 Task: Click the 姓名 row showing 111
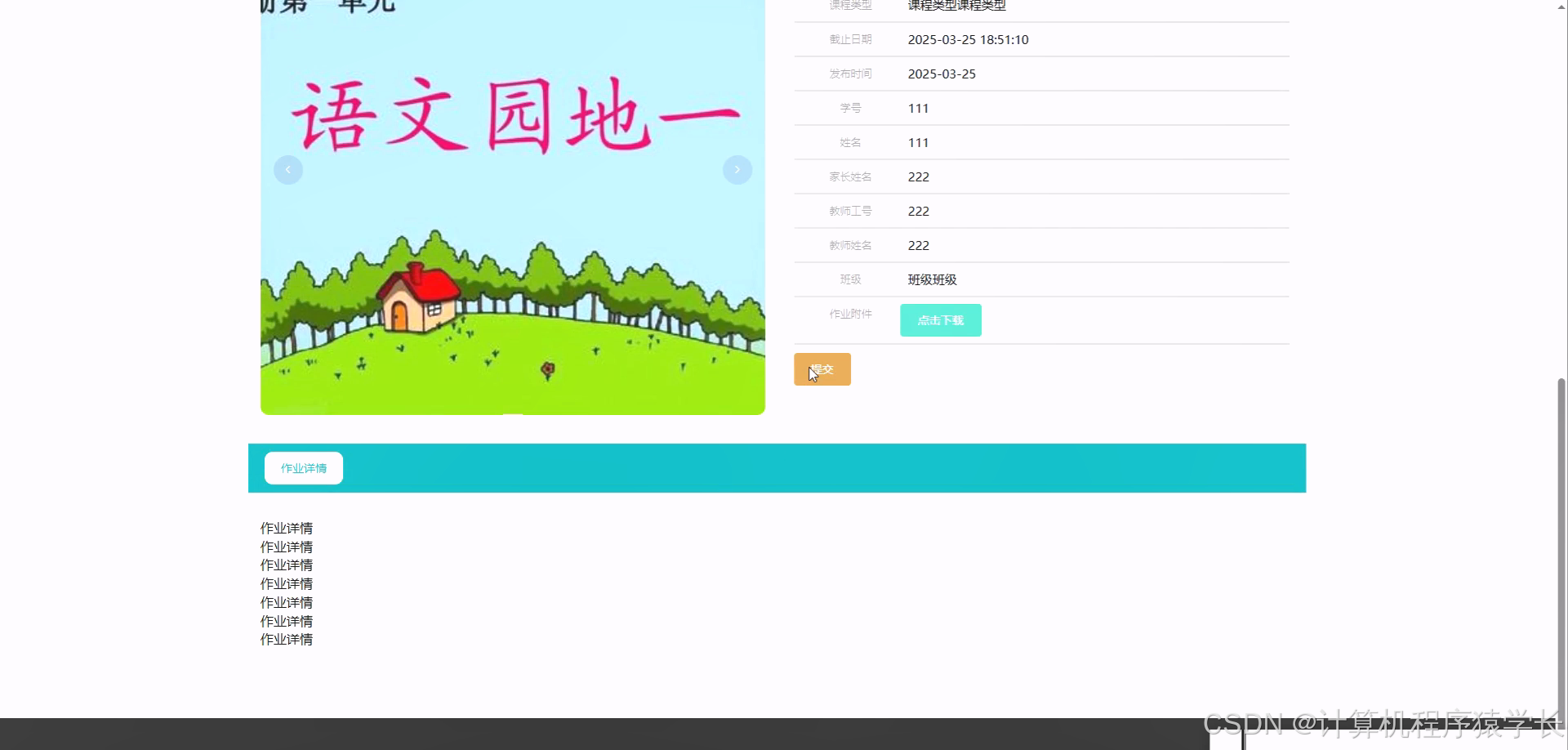[x=918, y=142]
